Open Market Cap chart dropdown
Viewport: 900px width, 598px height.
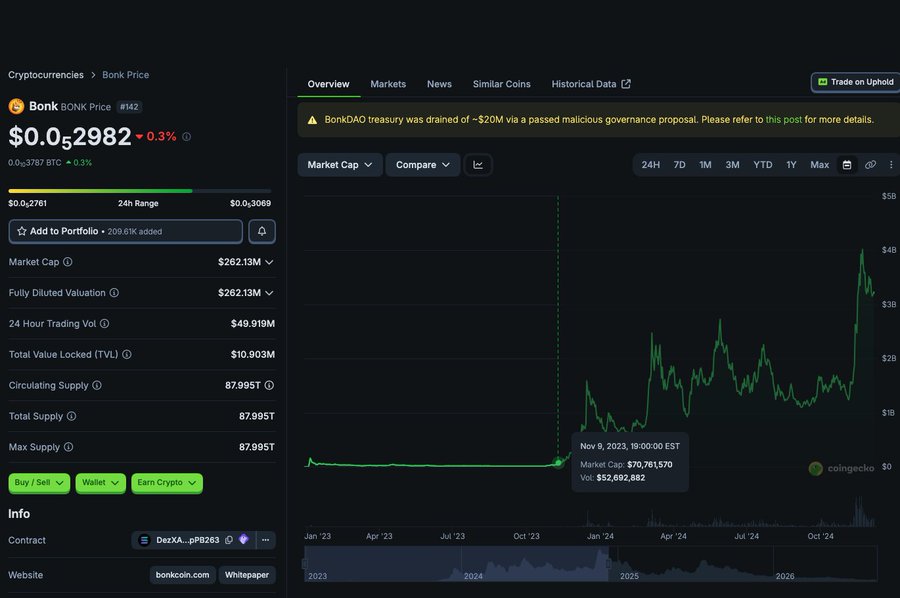340,165
